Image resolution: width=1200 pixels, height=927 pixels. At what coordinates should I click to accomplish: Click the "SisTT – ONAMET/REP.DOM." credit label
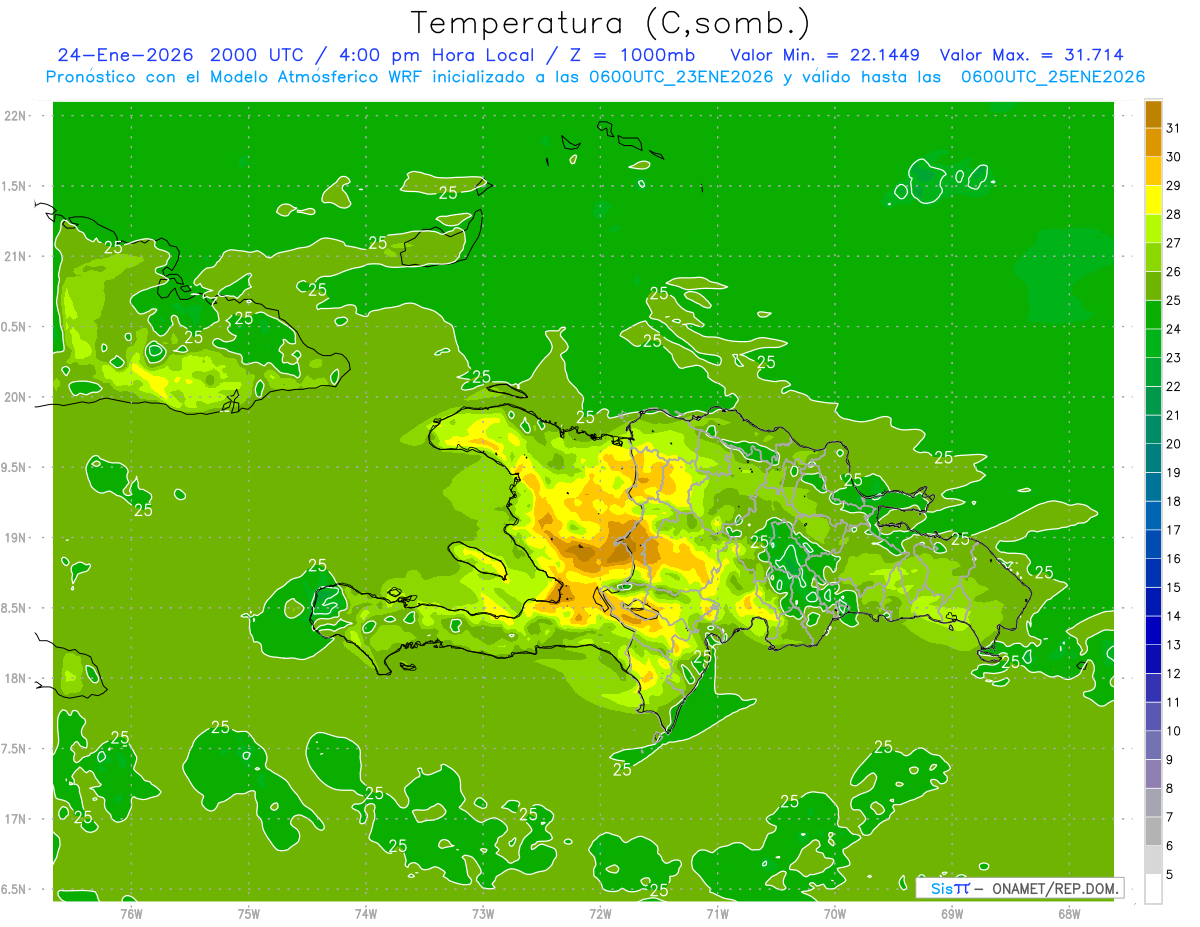[1019, 887]
